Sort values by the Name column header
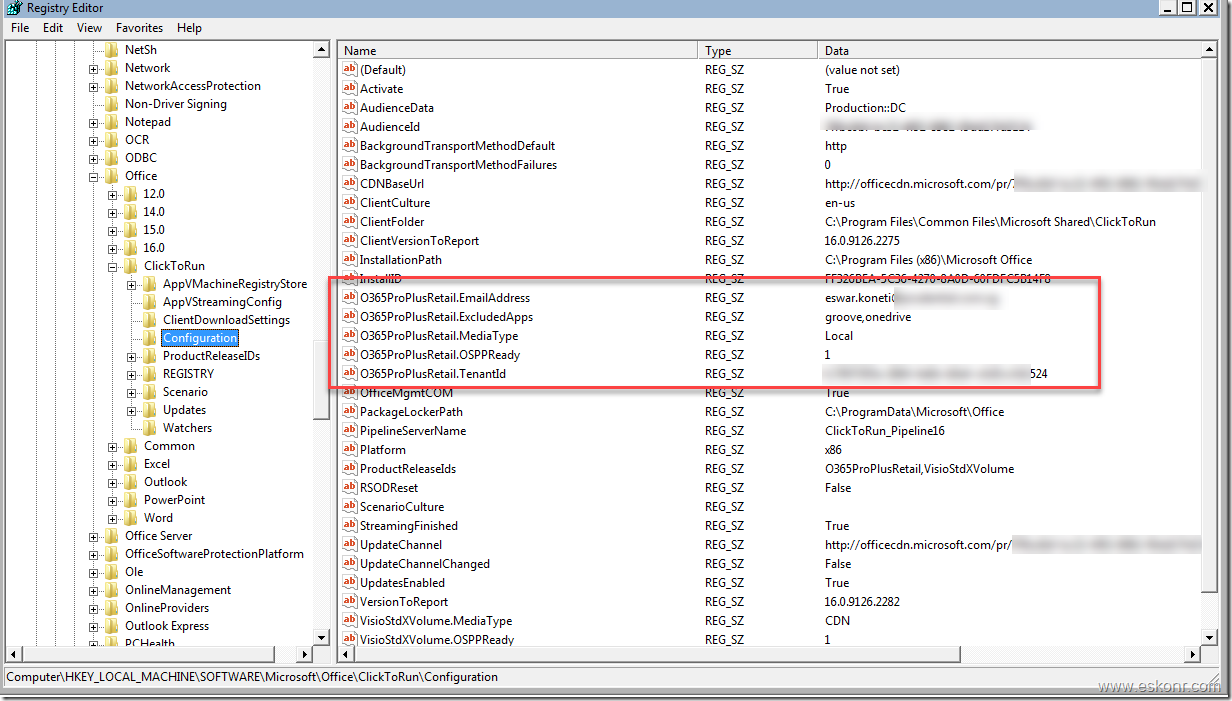The height and width of the screenshot is (701, 1232). click(x=518, y=51)
